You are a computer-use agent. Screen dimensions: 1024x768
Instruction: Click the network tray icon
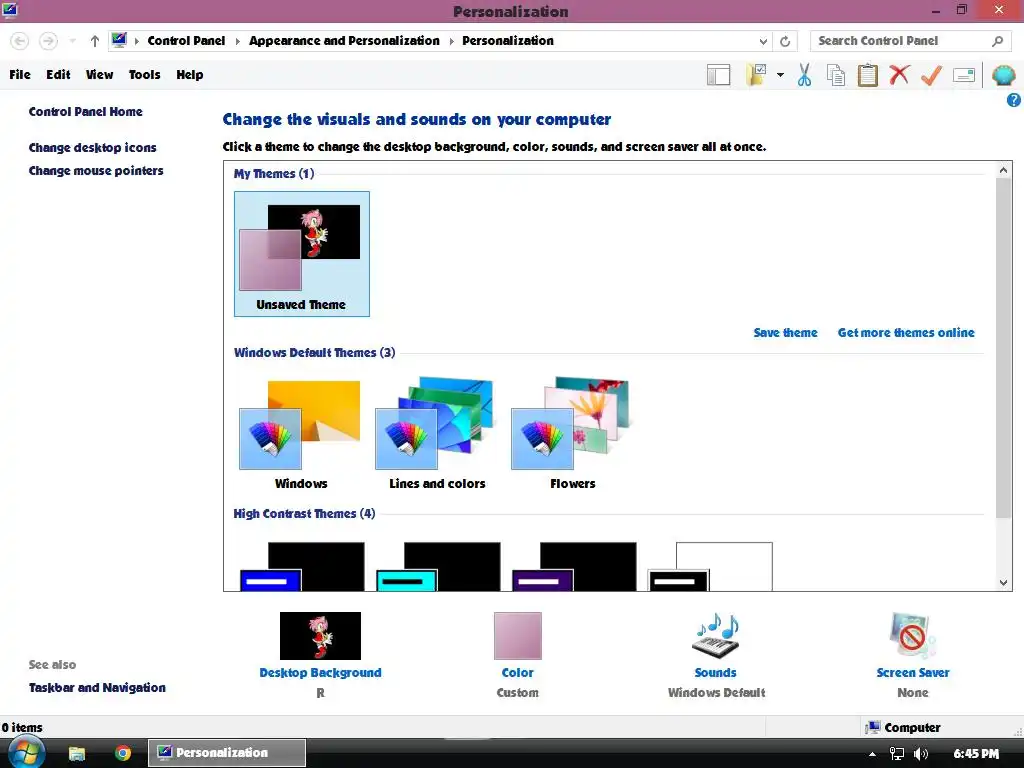[897, 754]
